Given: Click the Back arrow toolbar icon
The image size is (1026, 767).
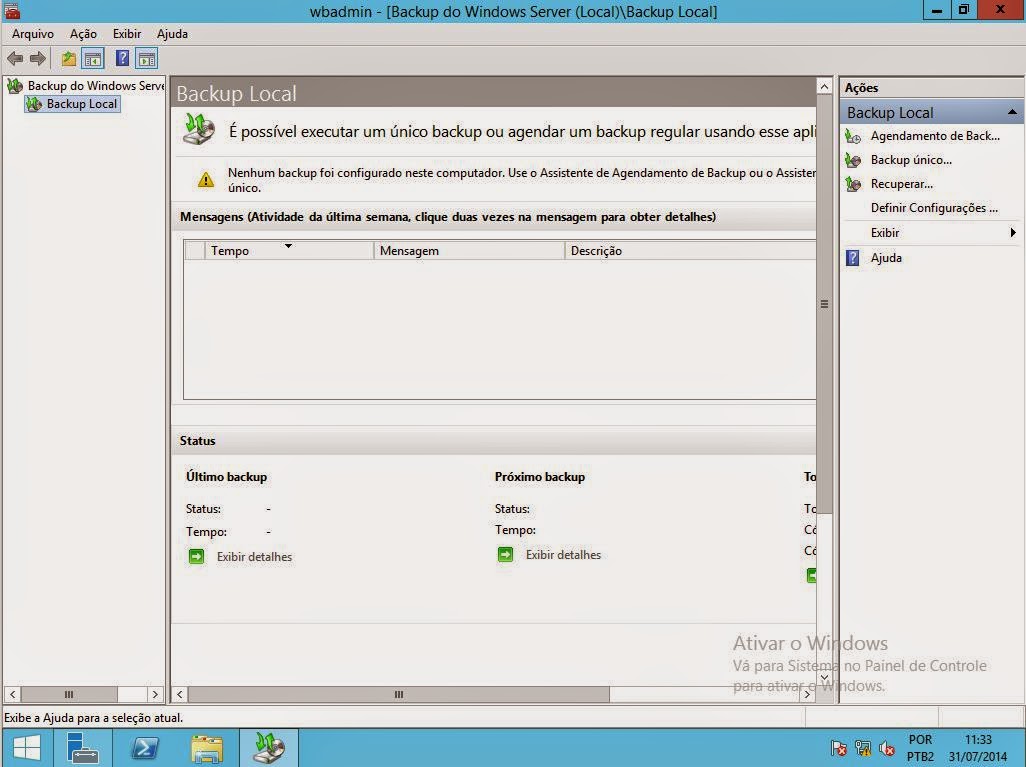Looking at the screenshot, I should [x=15, y=59].
